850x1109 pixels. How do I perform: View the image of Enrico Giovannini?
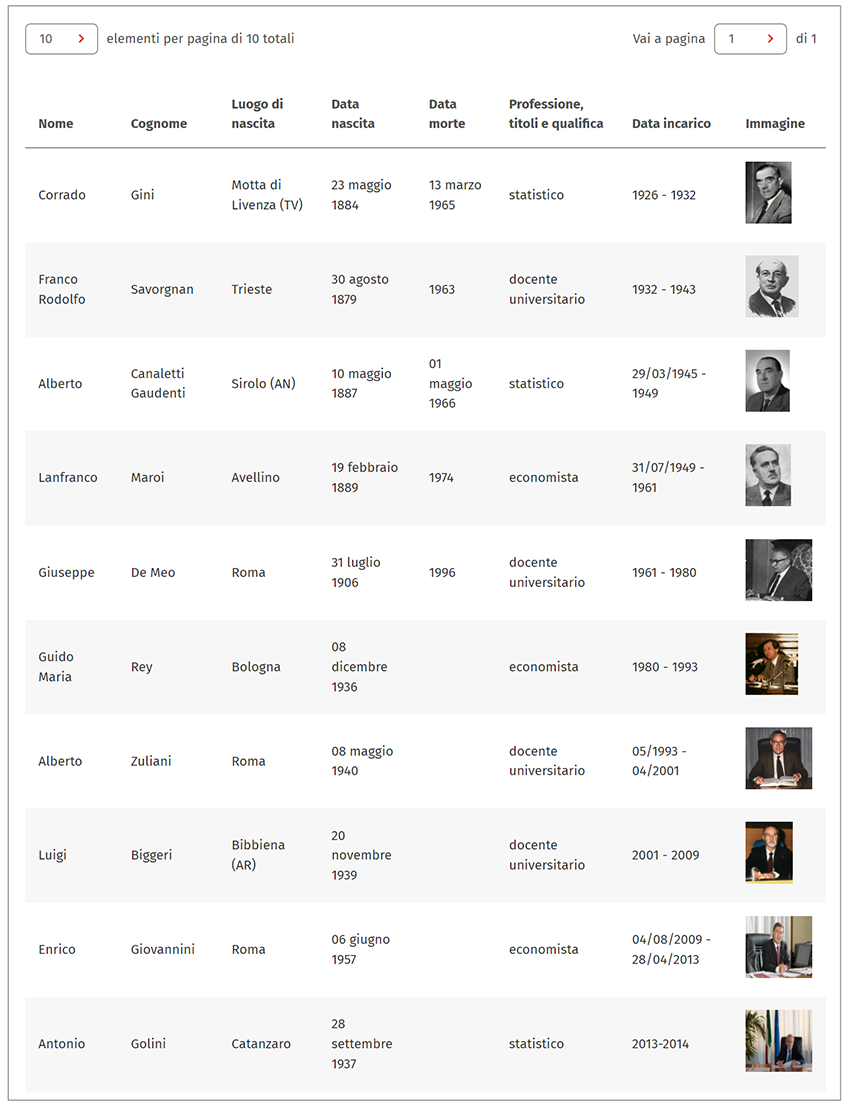[x=779, y=947]
